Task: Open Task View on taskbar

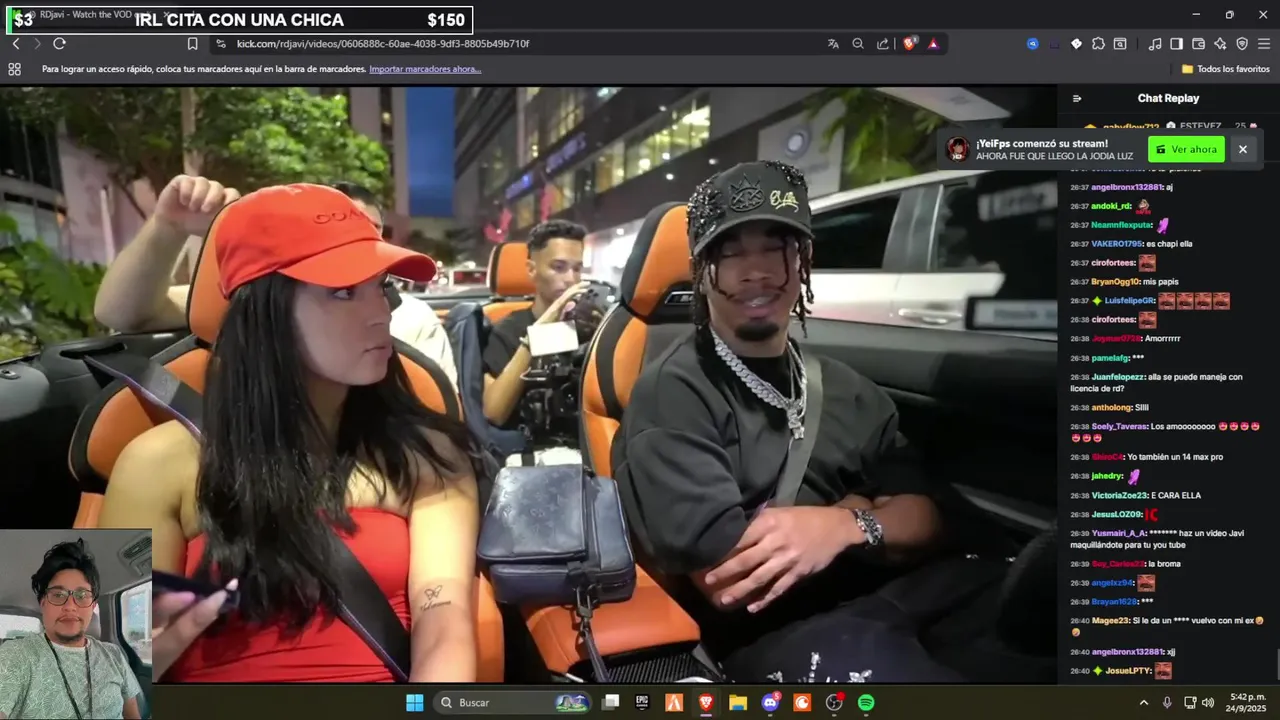Action: [610, 703]
